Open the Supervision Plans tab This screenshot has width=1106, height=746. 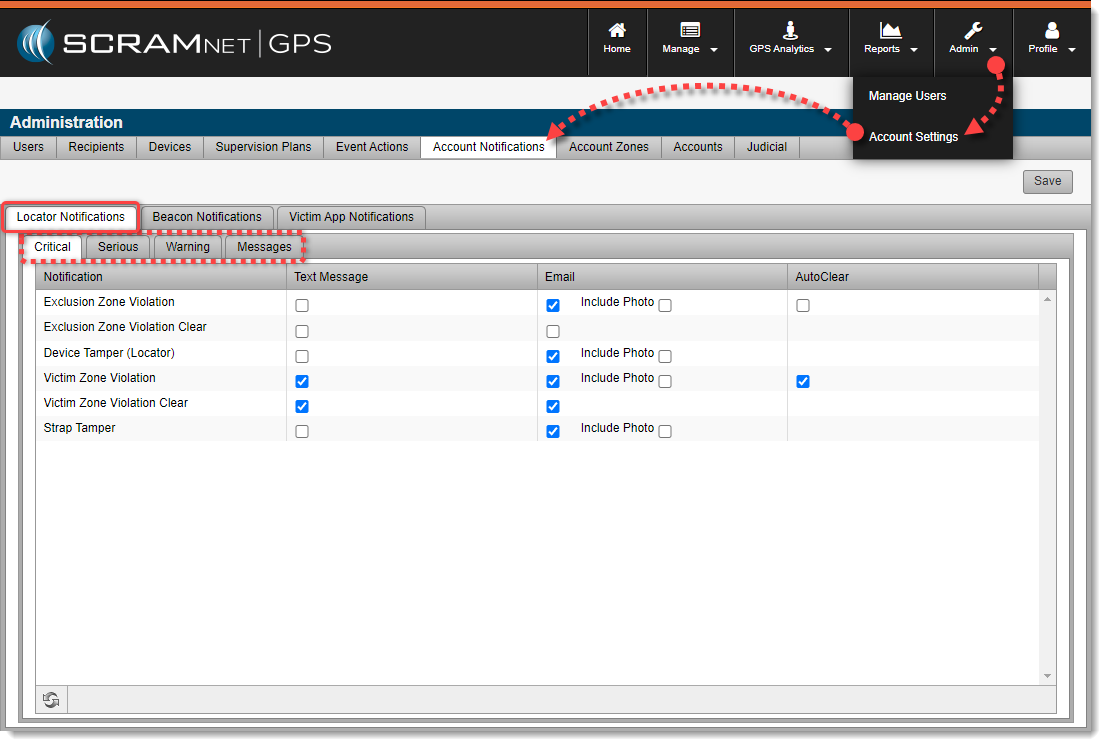[263, 147]
